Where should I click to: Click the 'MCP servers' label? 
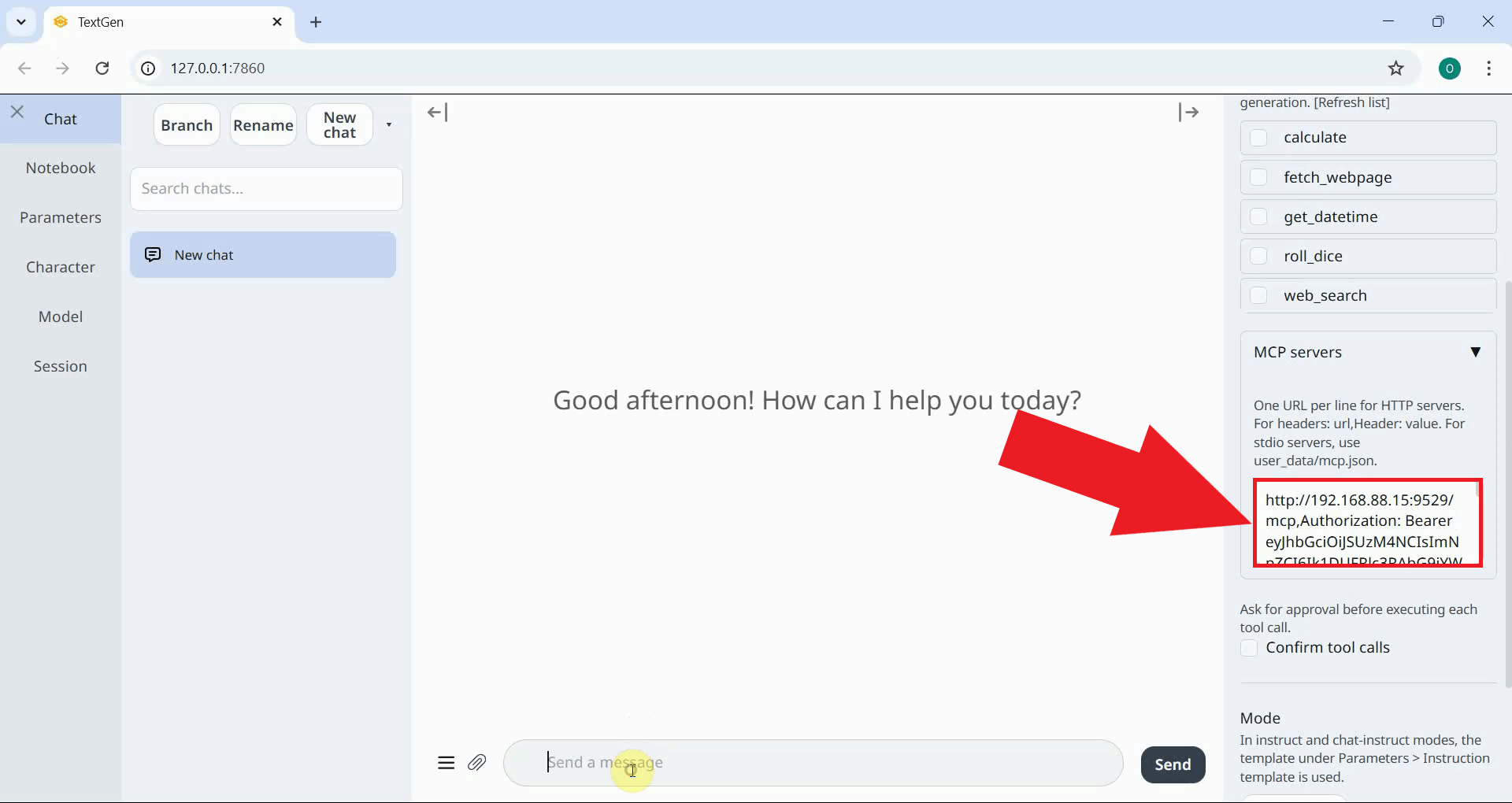(1298, 352)
